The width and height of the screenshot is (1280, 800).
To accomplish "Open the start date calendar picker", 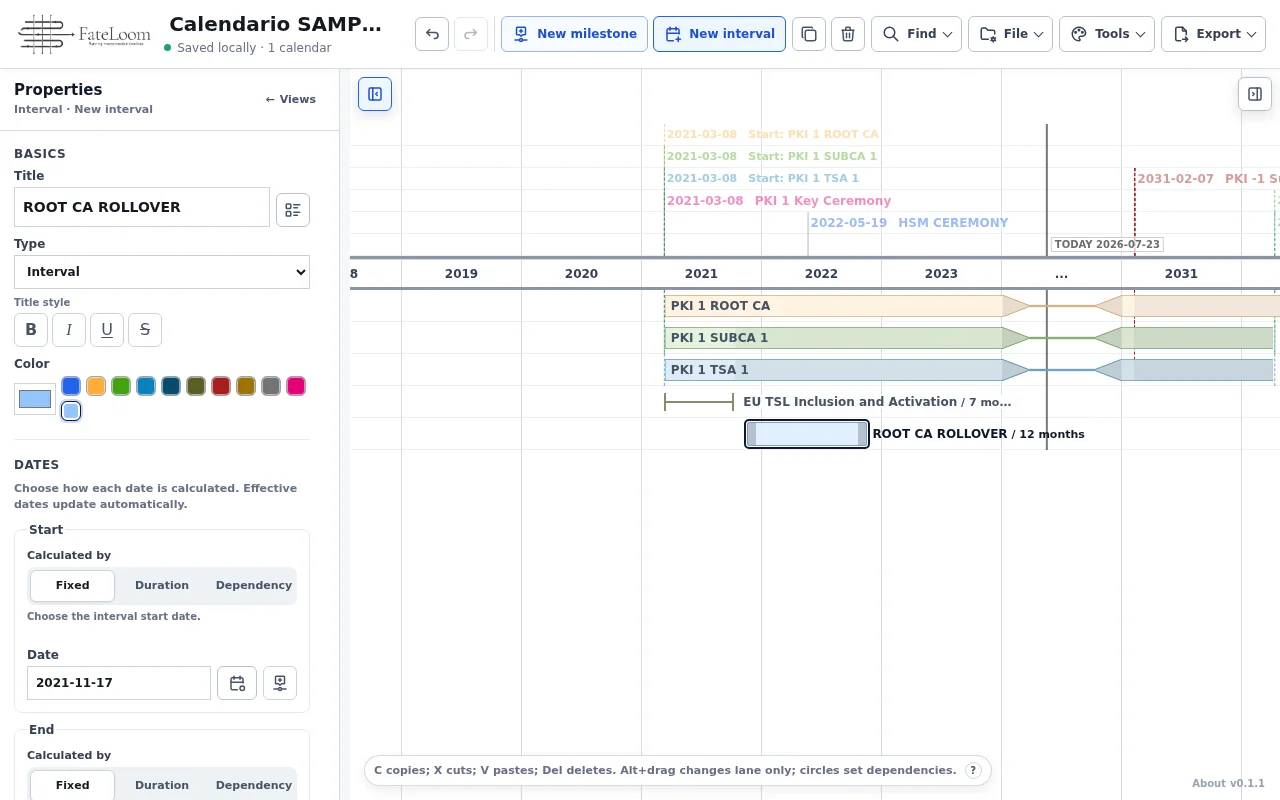I will 237,683.
